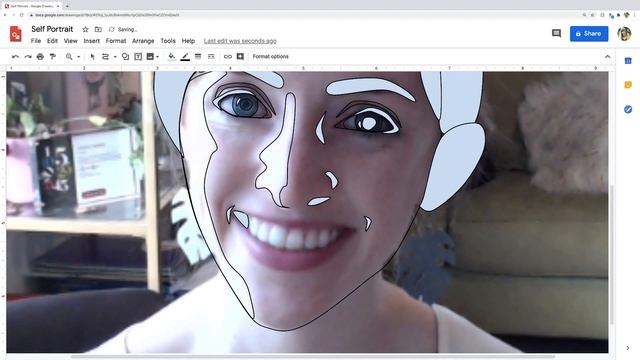Open a new browser tab
This screenshot has height=360, width=640.
67,6
